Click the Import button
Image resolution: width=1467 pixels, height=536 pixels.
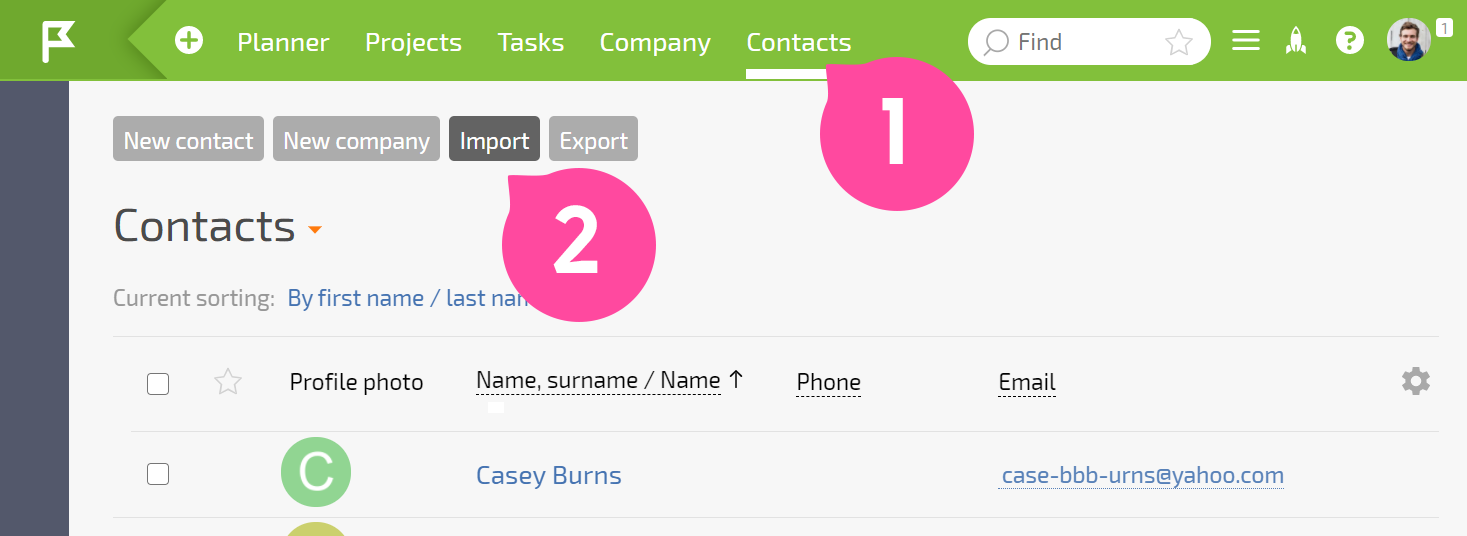click(x=494, y=140)
